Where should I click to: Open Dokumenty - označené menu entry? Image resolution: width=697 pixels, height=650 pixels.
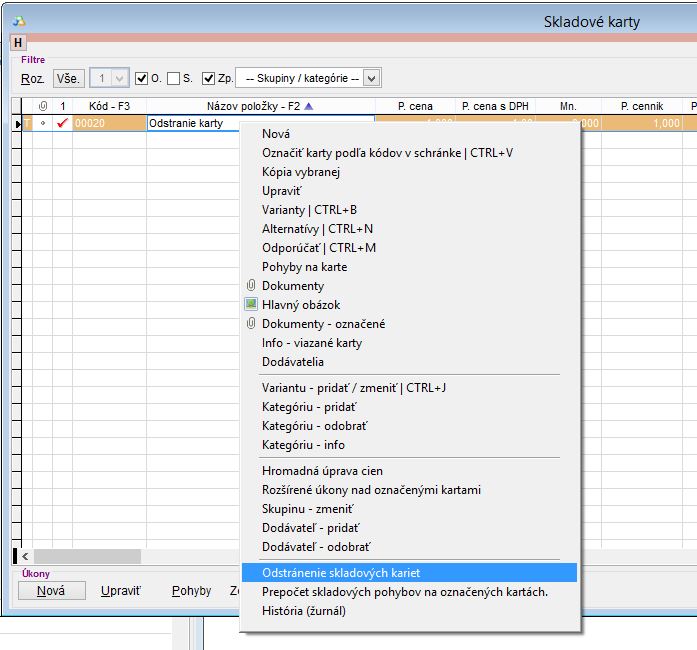click(x=322, y=324)
